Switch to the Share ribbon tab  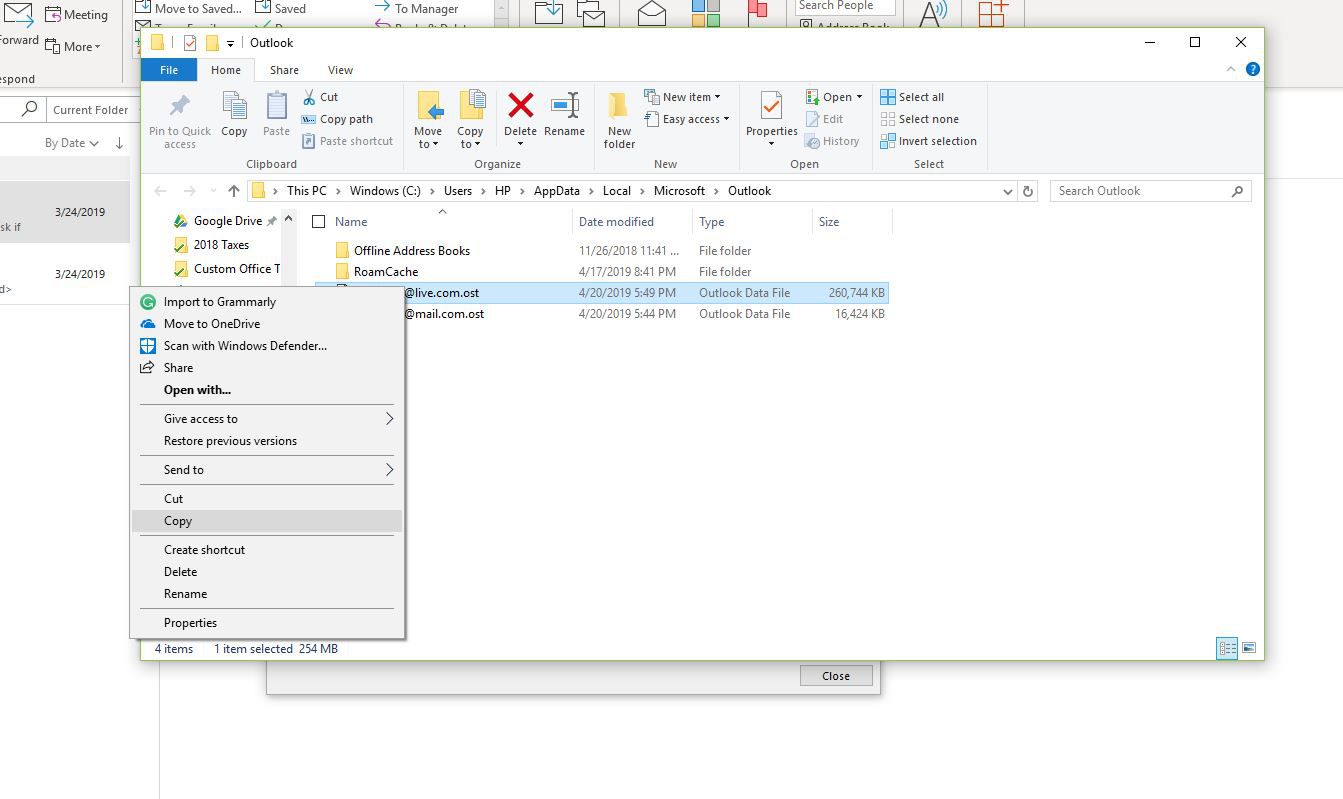pyautogui.click(x=284, y=70)
